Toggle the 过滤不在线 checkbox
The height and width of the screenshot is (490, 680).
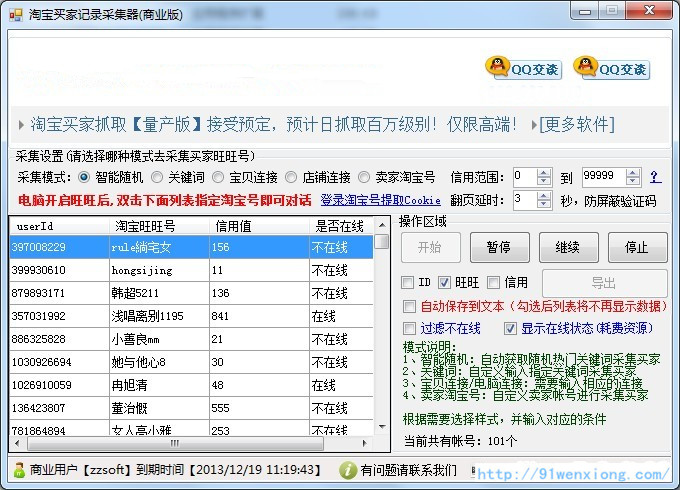408,328
